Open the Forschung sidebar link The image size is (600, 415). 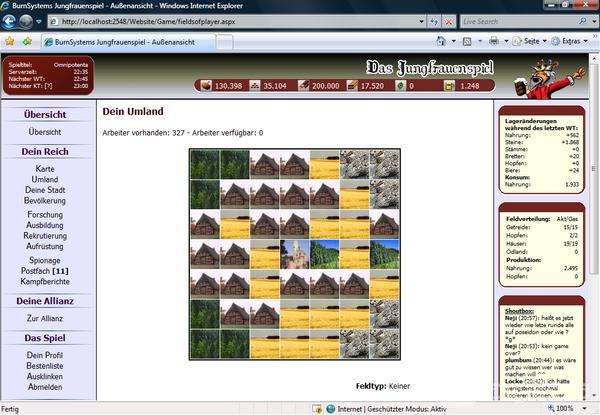click(x=45, y=215)
